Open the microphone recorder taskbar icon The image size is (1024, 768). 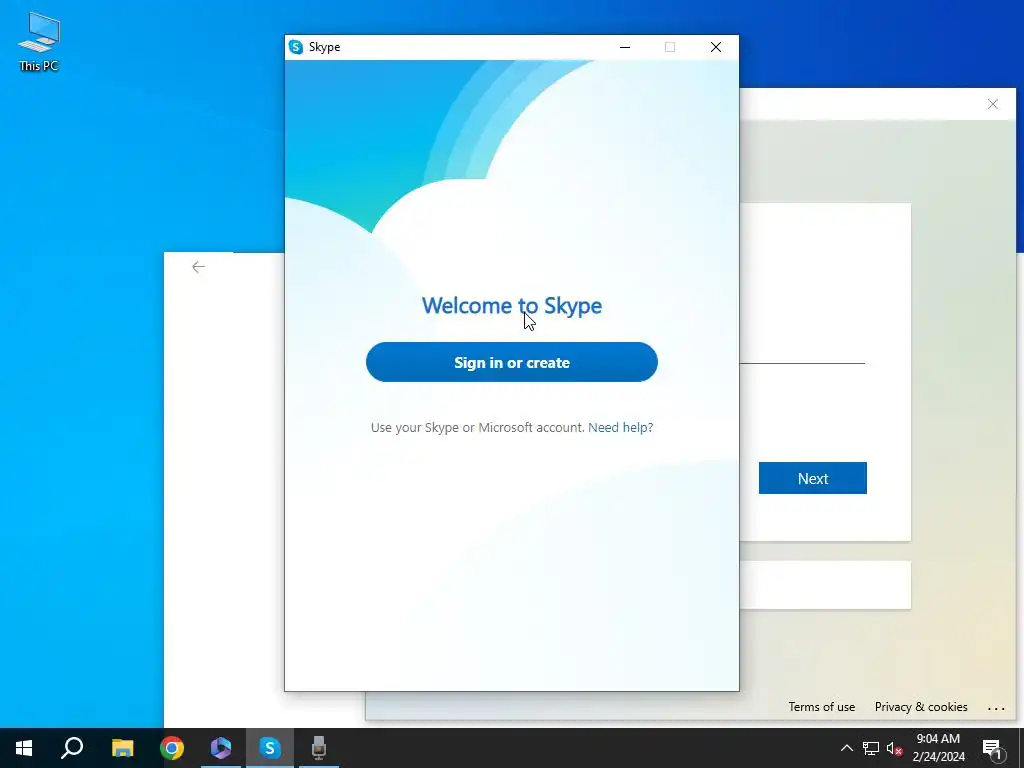tap(319, 748)
